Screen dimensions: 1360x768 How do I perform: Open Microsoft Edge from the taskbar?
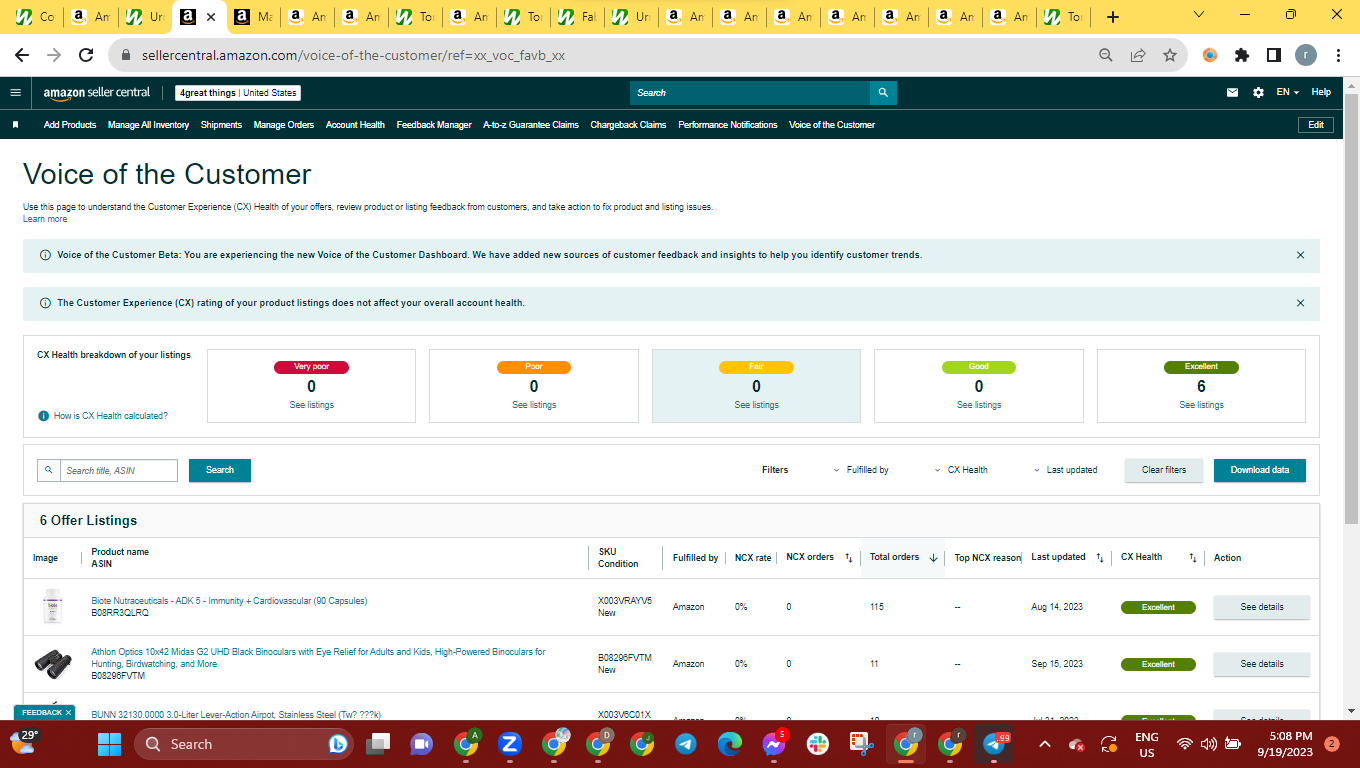click(729, 744)
